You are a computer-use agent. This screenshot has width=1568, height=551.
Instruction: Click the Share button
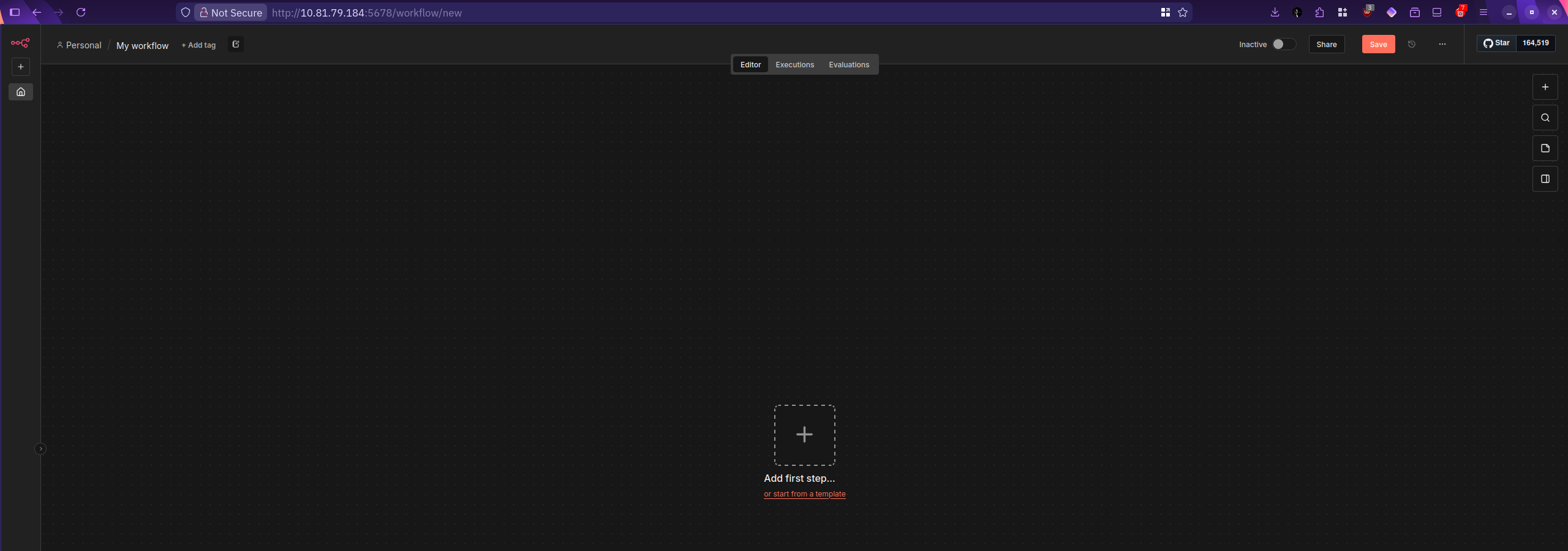(1326, 44)
